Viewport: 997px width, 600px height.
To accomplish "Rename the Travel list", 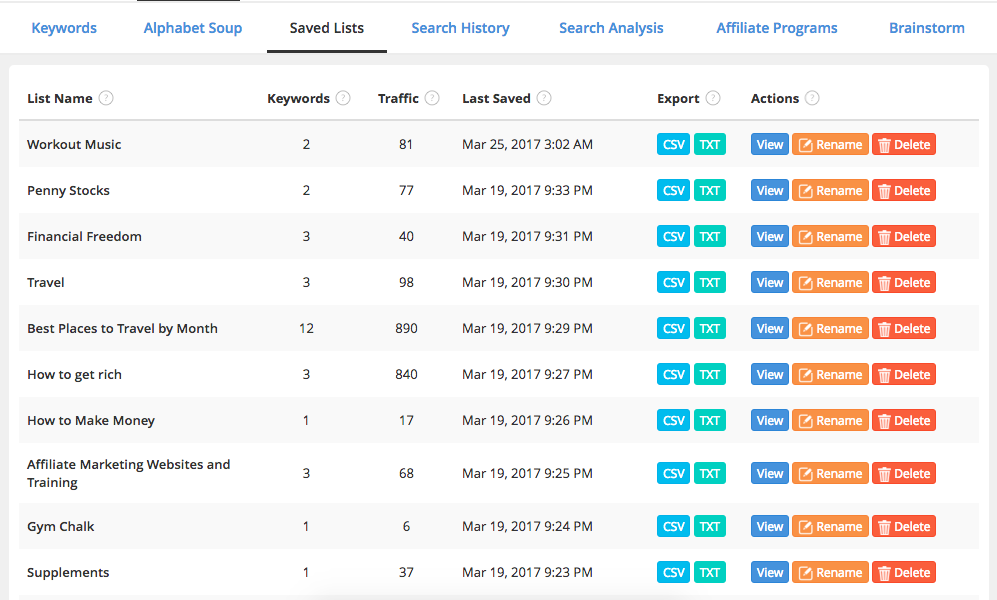I will pos(830,282).
